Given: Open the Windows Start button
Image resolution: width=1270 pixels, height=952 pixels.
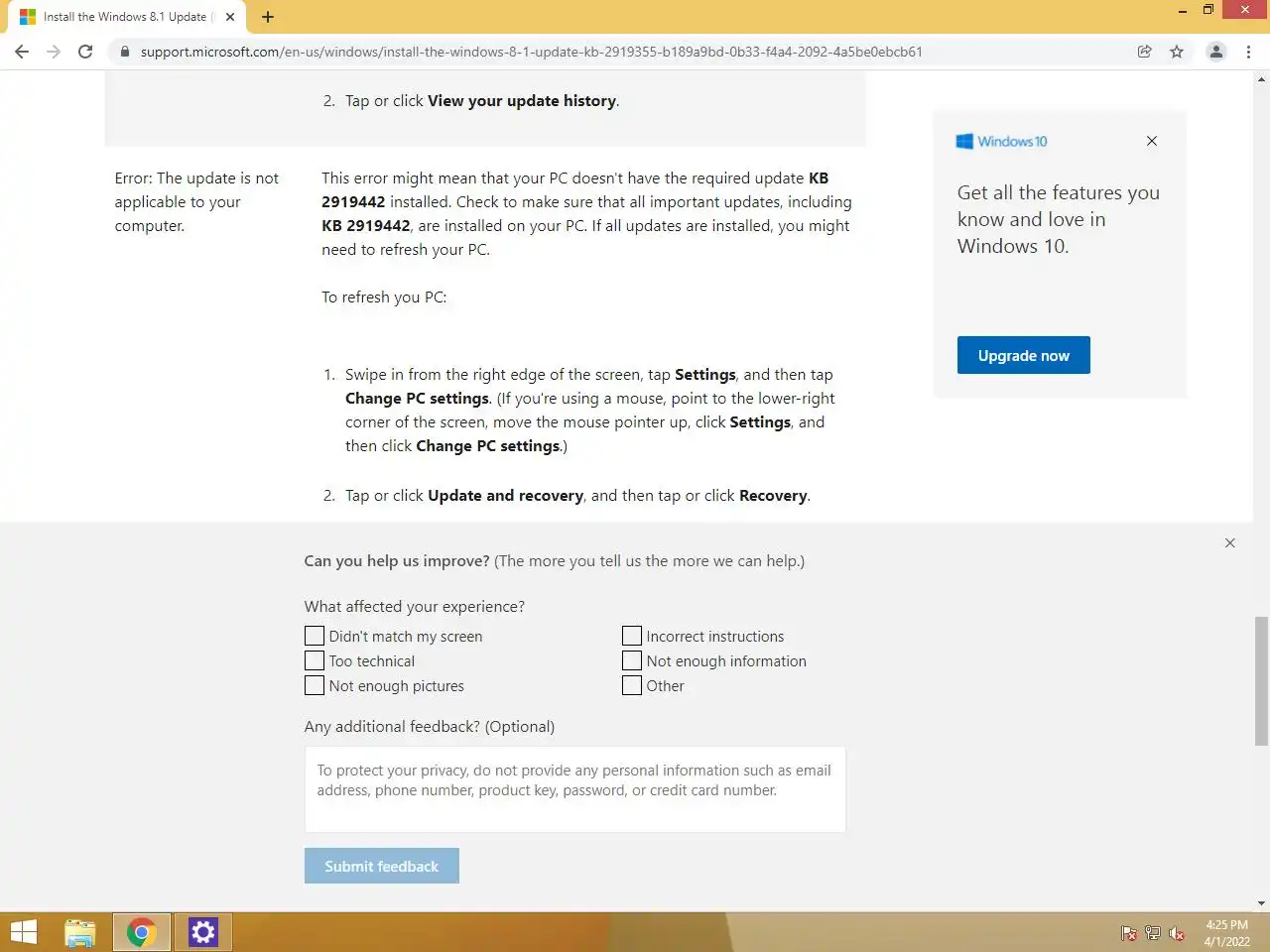Looking at the screenshot, I should coord(23,932).
